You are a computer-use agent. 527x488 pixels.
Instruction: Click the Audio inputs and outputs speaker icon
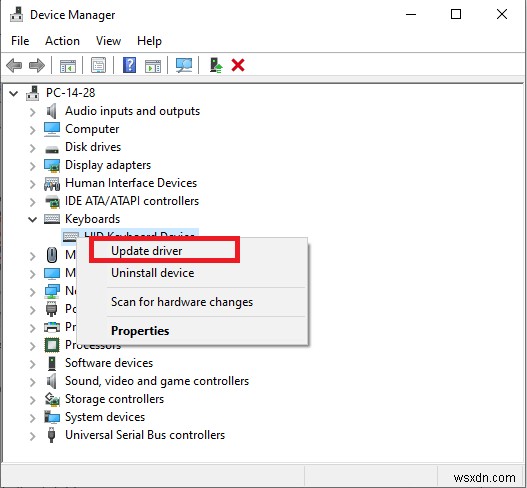tap(51, 111)
